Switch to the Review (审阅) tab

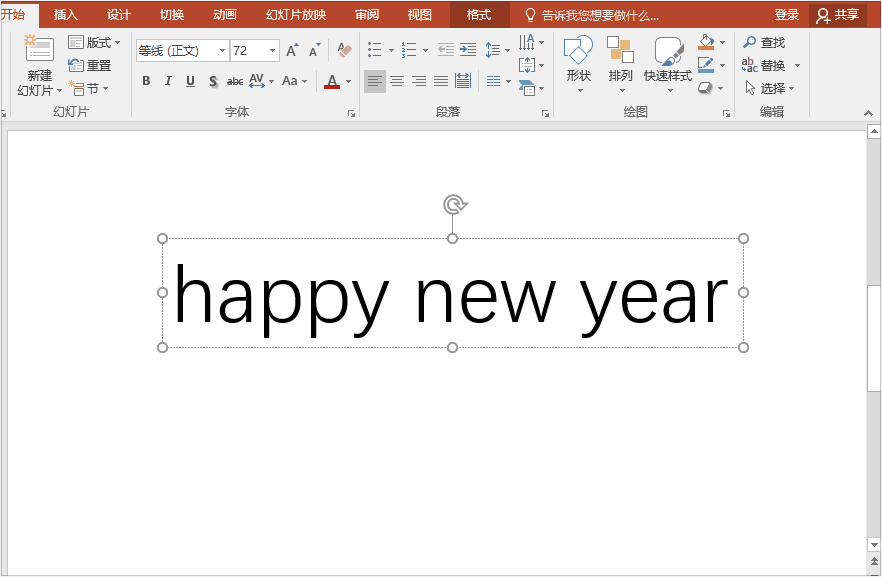coord(367,15)
